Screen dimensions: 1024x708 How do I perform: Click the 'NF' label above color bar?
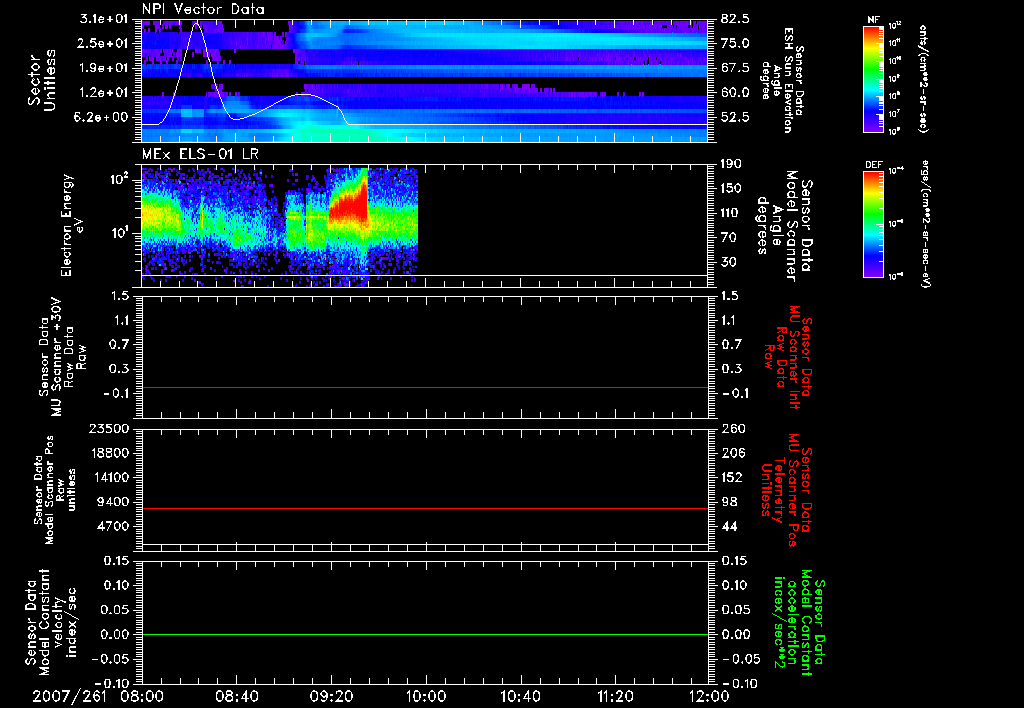coord(873,20)
